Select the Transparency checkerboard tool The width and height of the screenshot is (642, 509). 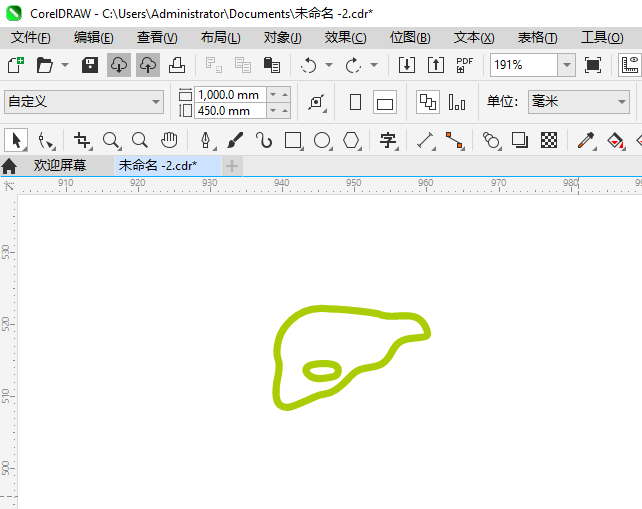(549, 140)
